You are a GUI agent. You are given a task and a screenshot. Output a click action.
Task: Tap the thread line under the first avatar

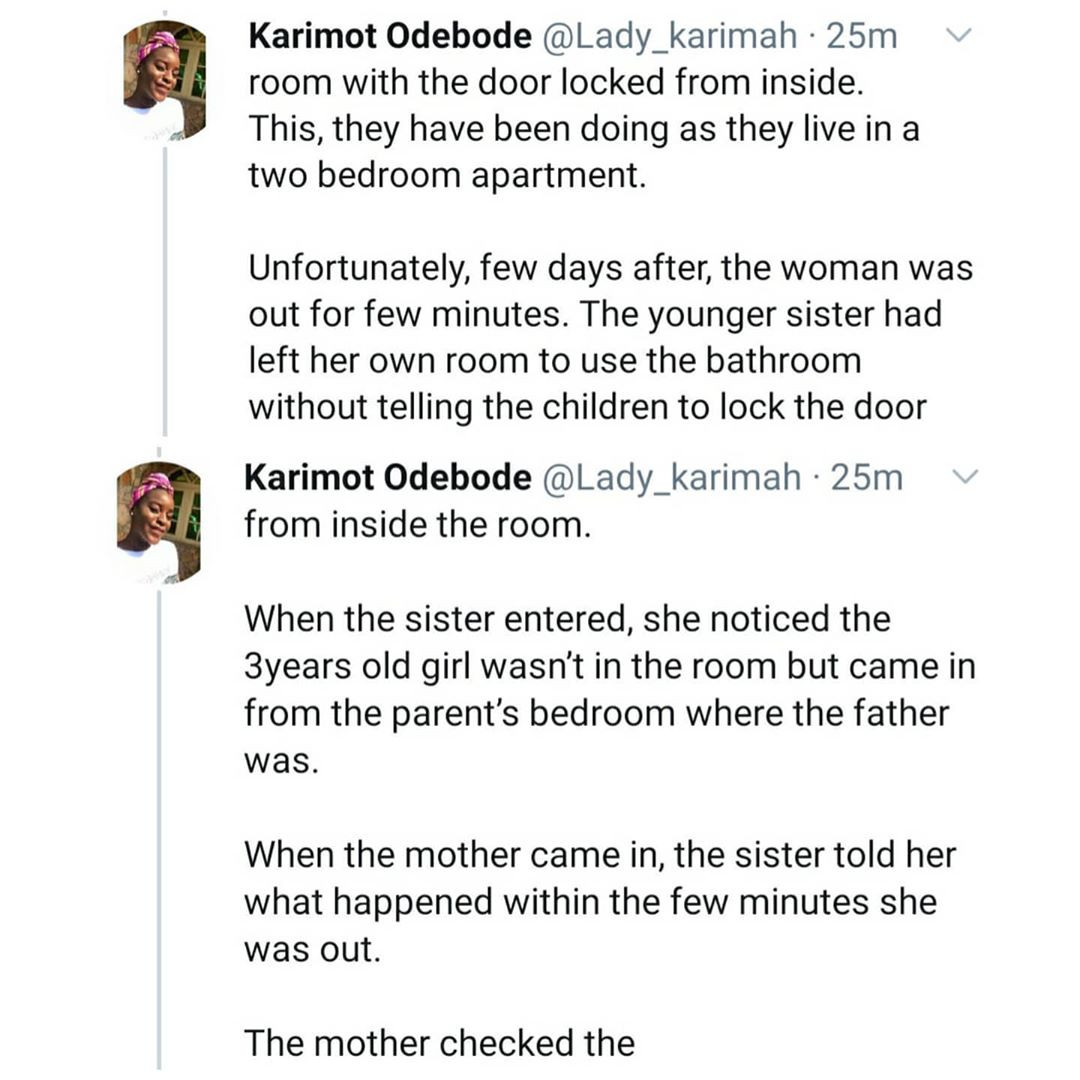coord(165,291)
